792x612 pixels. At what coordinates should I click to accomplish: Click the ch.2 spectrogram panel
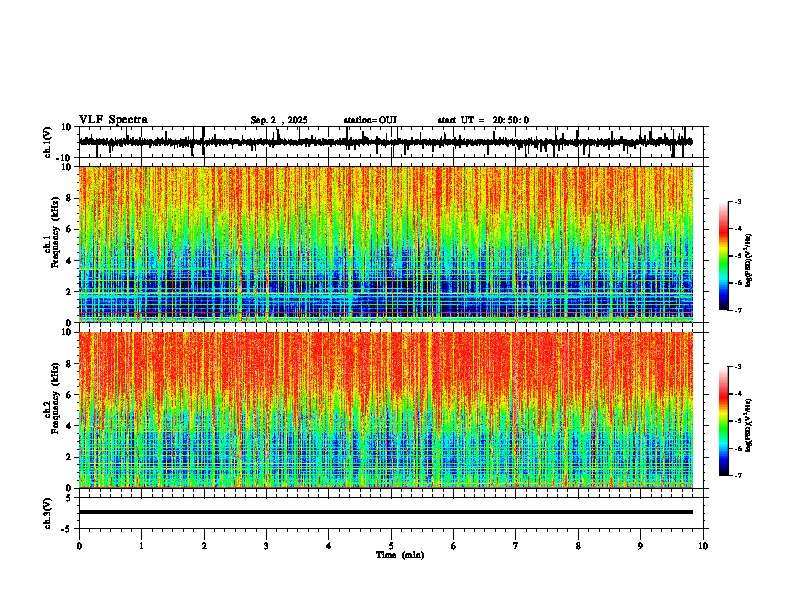386,410
